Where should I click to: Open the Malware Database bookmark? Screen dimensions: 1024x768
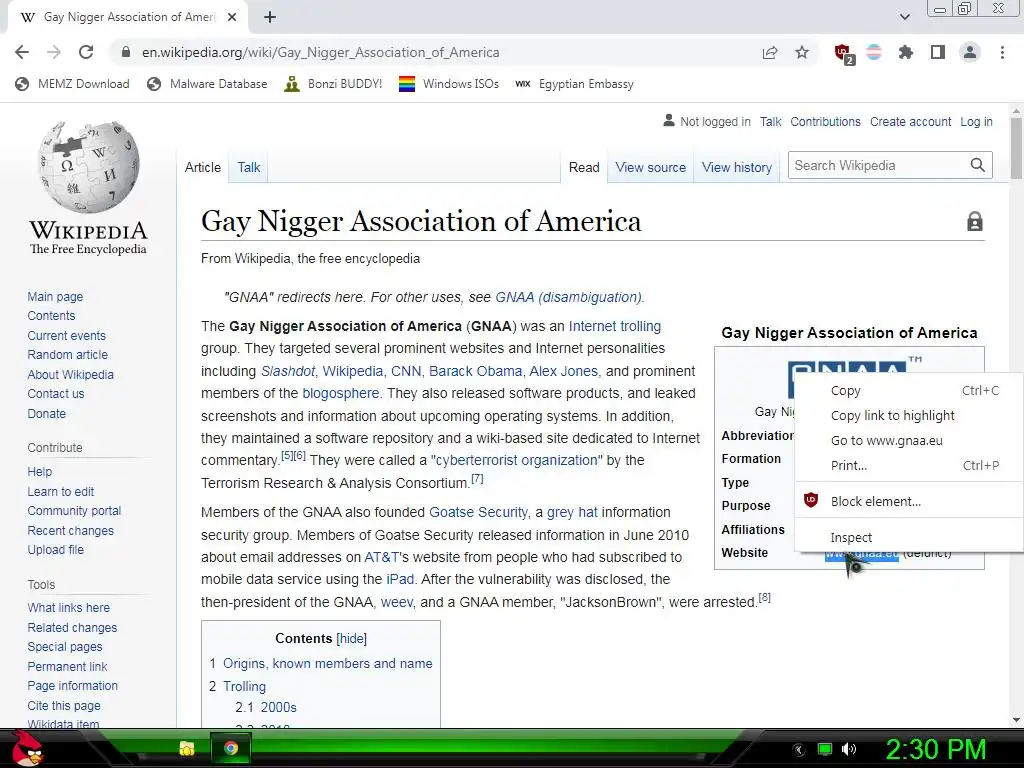click(208, 84)
